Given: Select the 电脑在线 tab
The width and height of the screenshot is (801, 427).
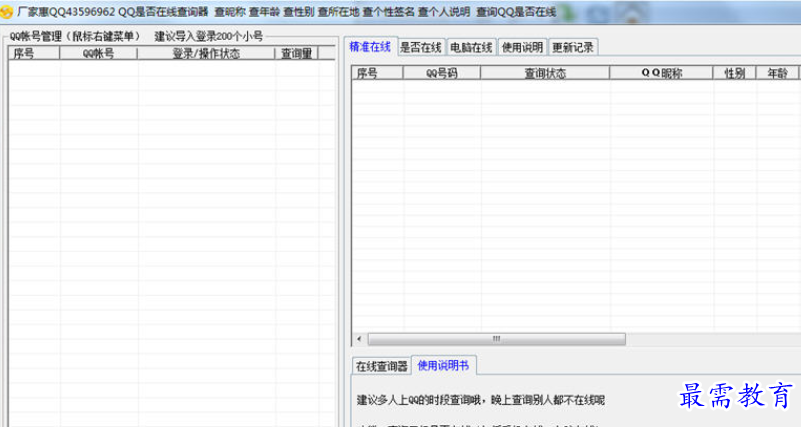Looking at the screenshot, I should click(x=471, y=48).
